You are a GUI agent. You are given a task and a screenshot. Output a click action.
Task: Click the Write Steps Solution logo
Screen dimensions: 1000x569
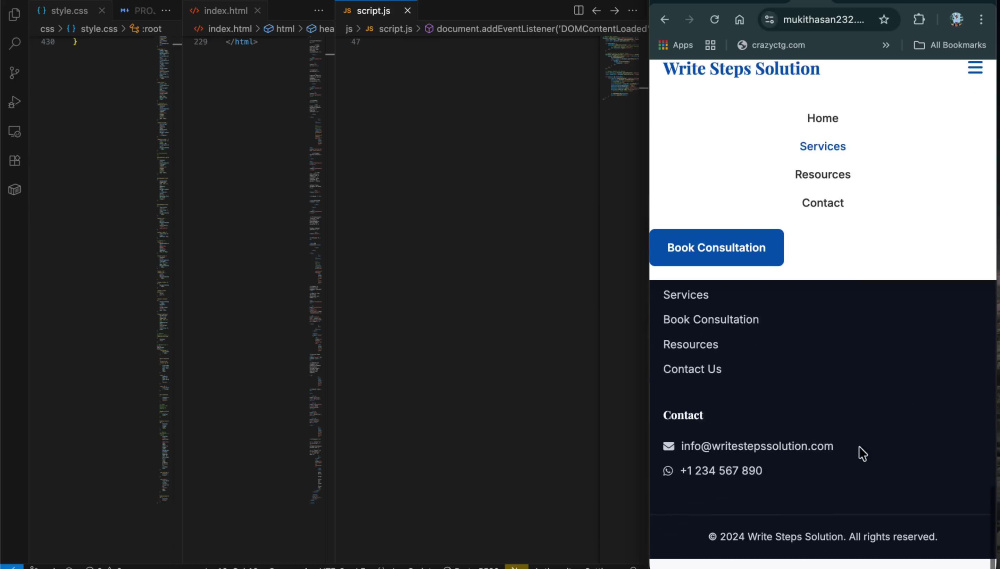[x=741, y=68]
